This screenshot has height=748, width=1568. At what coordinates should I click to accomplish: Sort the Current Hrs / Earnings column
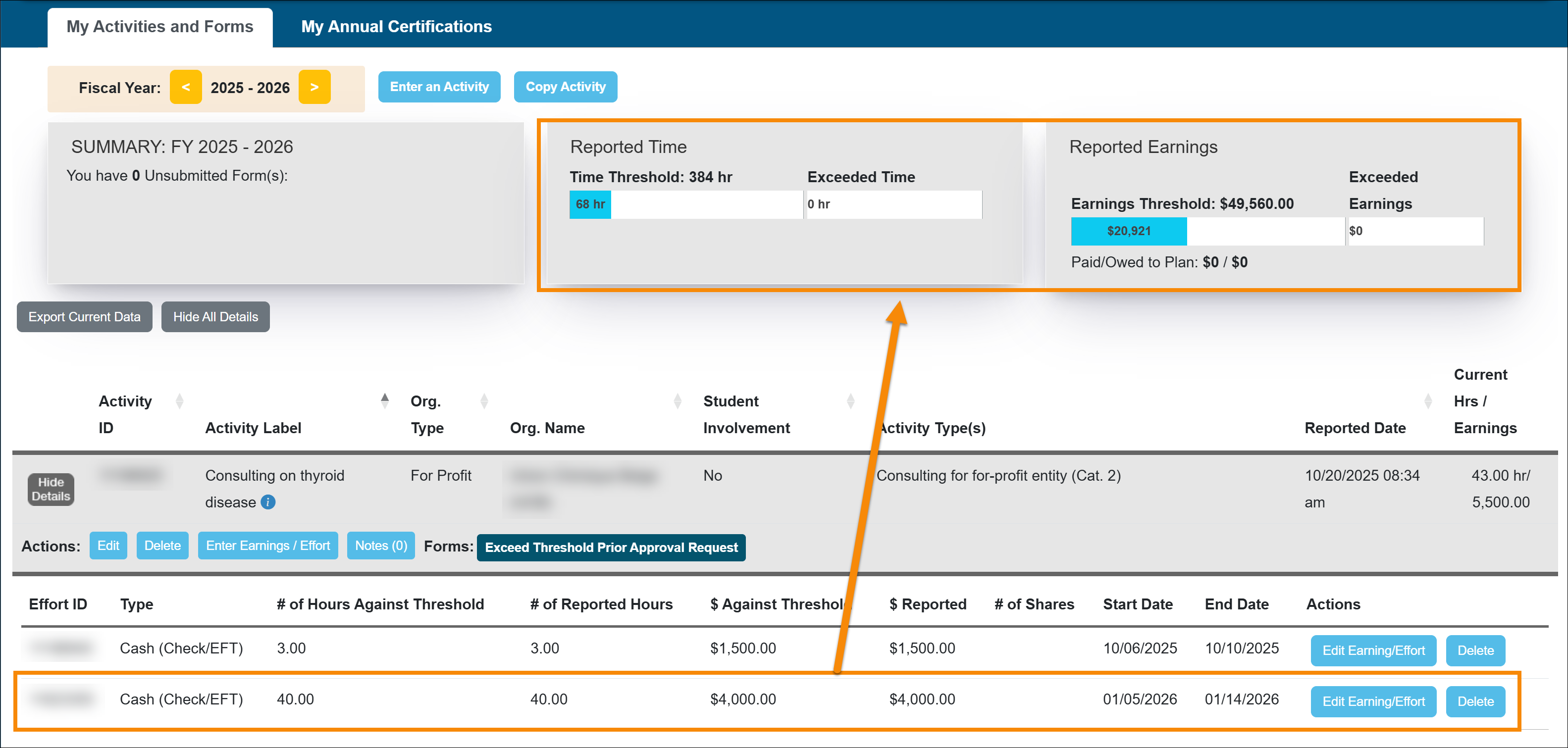(x=1429, y=400)
